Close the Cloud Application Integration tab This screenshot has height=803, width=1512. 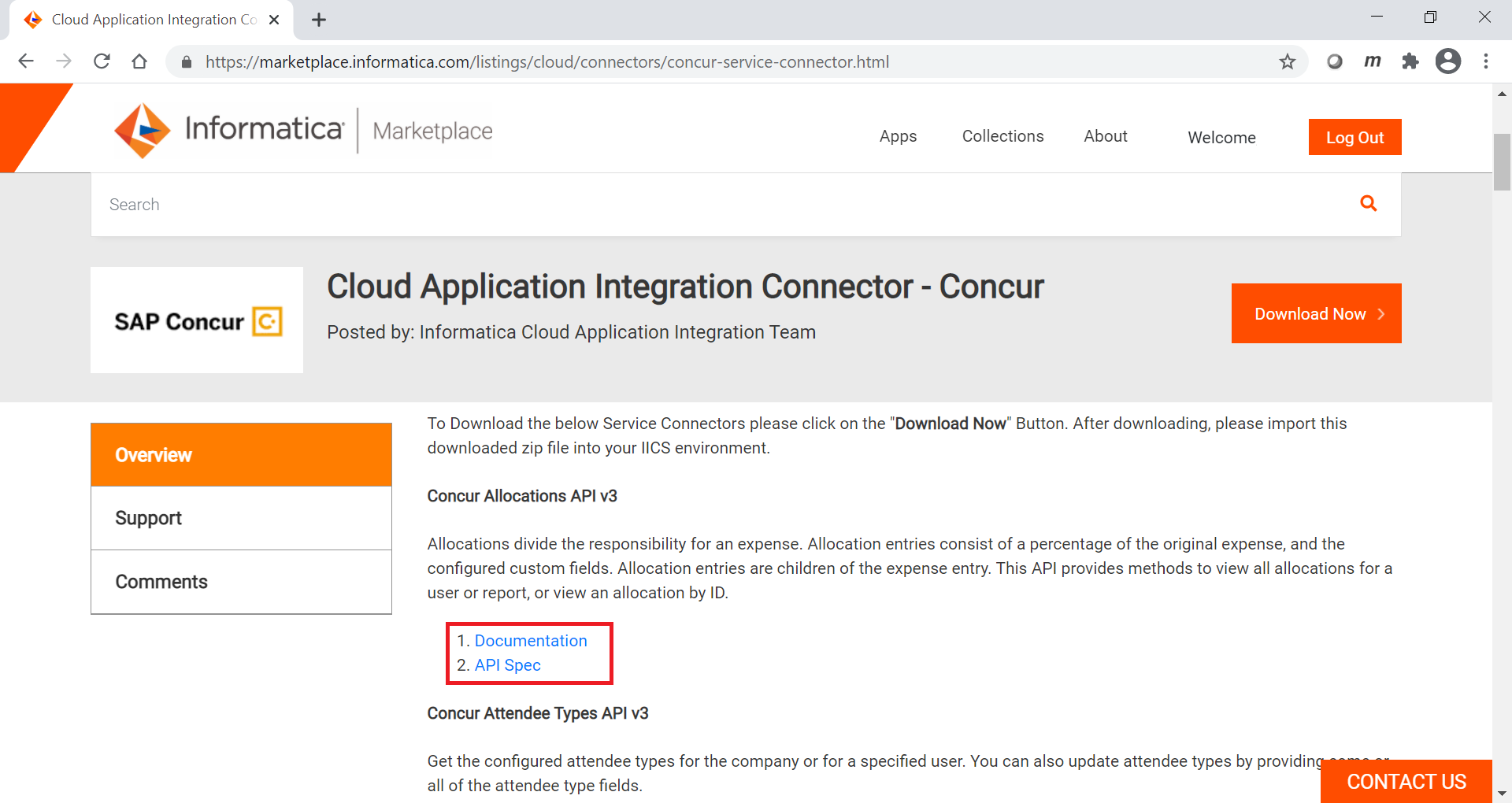[274, 20]
